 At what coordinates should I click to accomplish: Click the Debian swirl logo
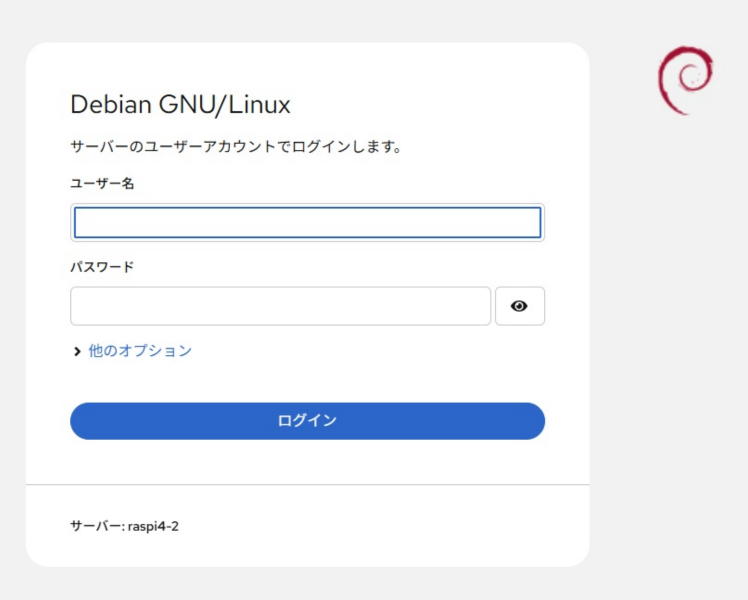686,80
